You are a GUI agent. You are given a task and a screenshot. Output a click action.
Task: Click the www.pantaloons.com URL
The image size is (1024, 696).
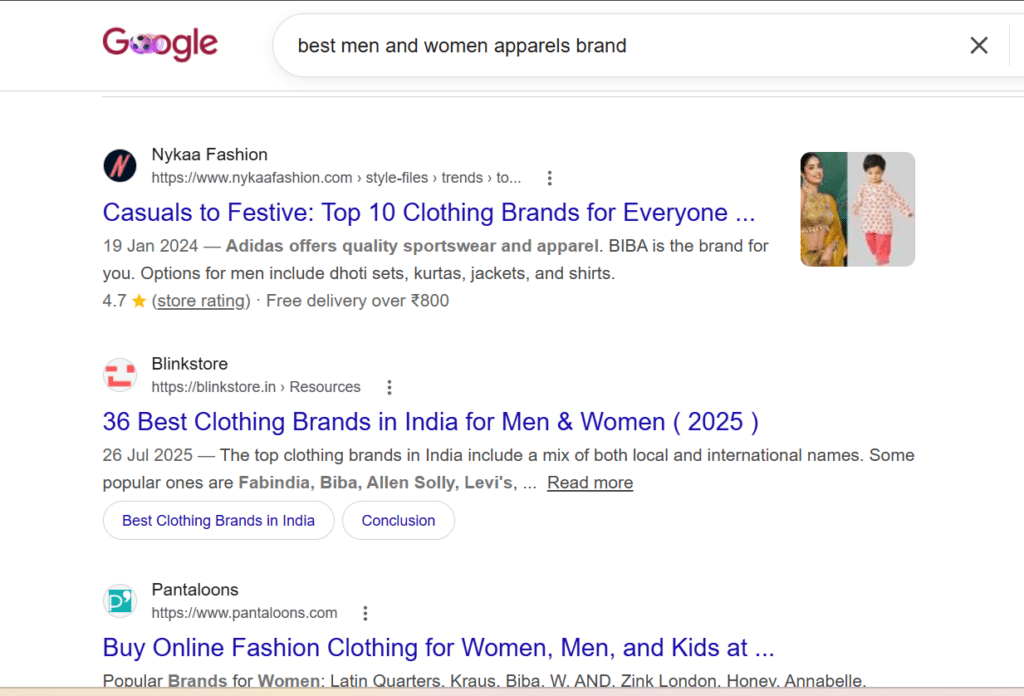244,613
